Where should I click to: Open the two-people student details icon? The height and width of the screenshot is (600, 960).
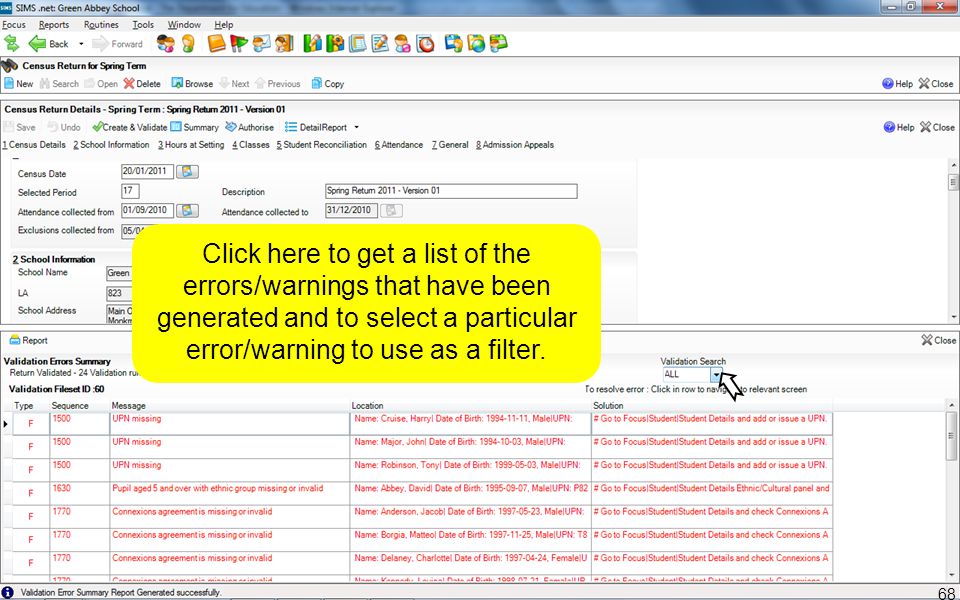(165, 43)
